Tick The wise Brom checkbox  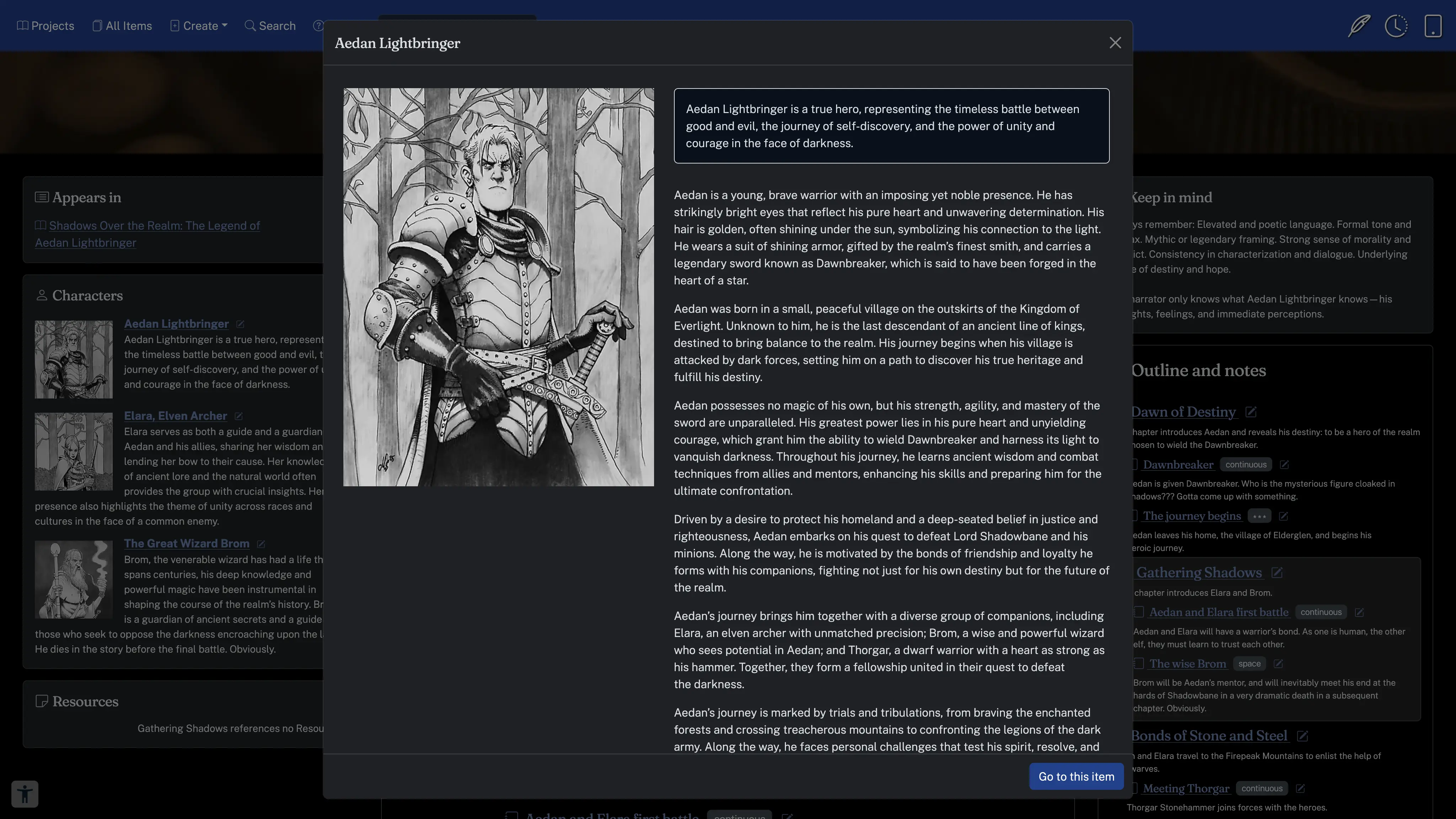(1138, 664)
